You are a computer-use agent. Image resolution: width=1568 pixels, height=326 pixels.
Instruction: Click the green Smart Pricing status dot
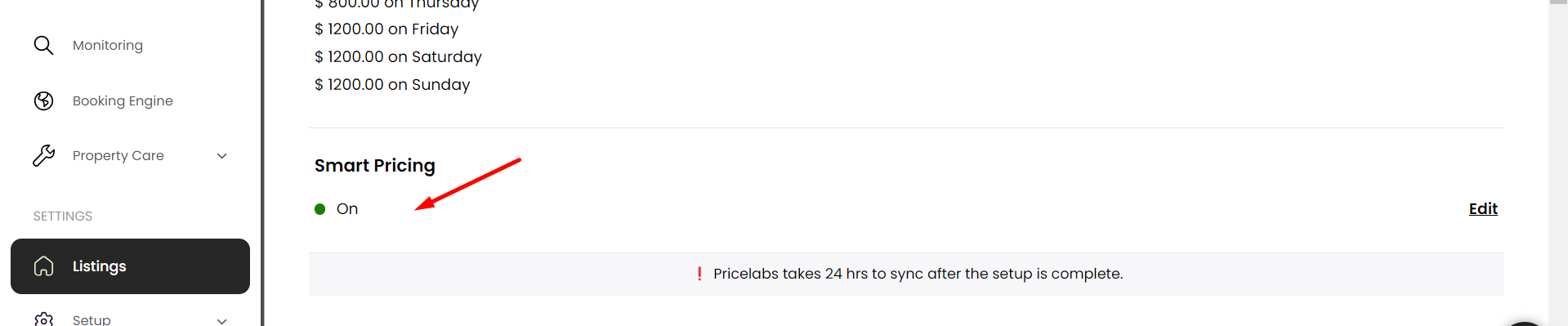pos(320,209)
